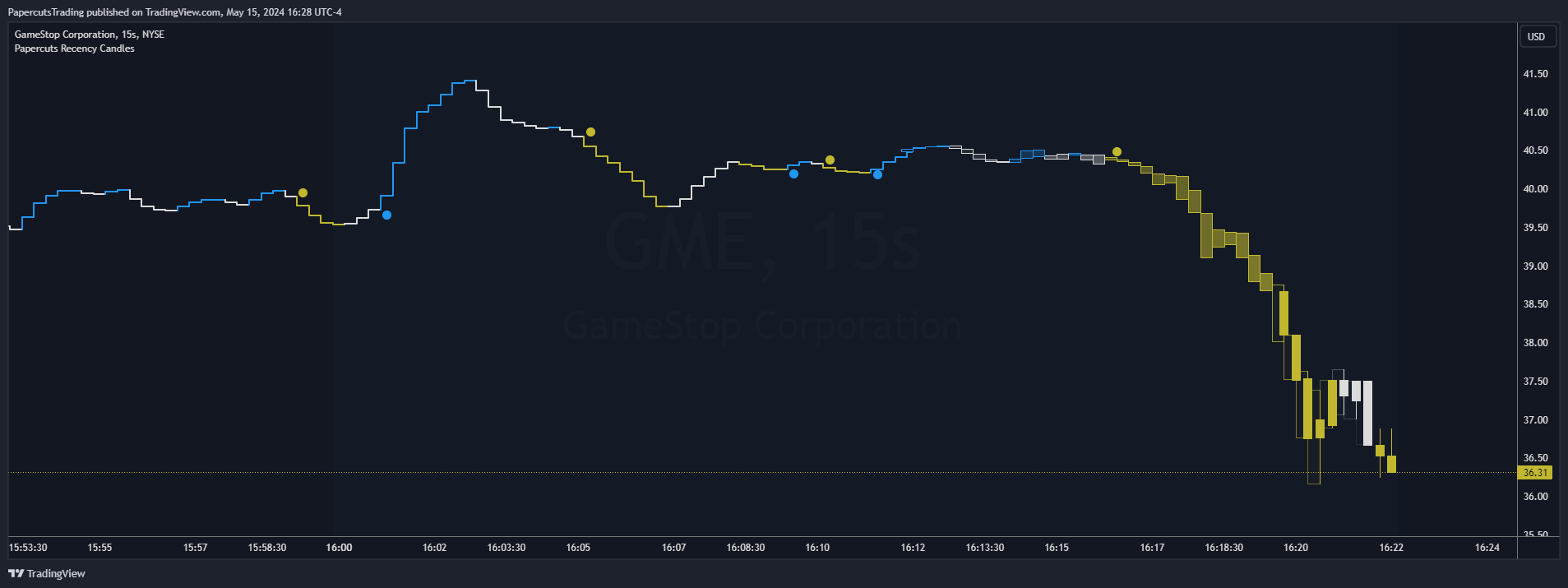The height and width of the screenshot is (588, 1568).
Task: Click the GameStop Corporation, 15s, NYSE title
Action: pyautogui.click(x=90, y=35)
